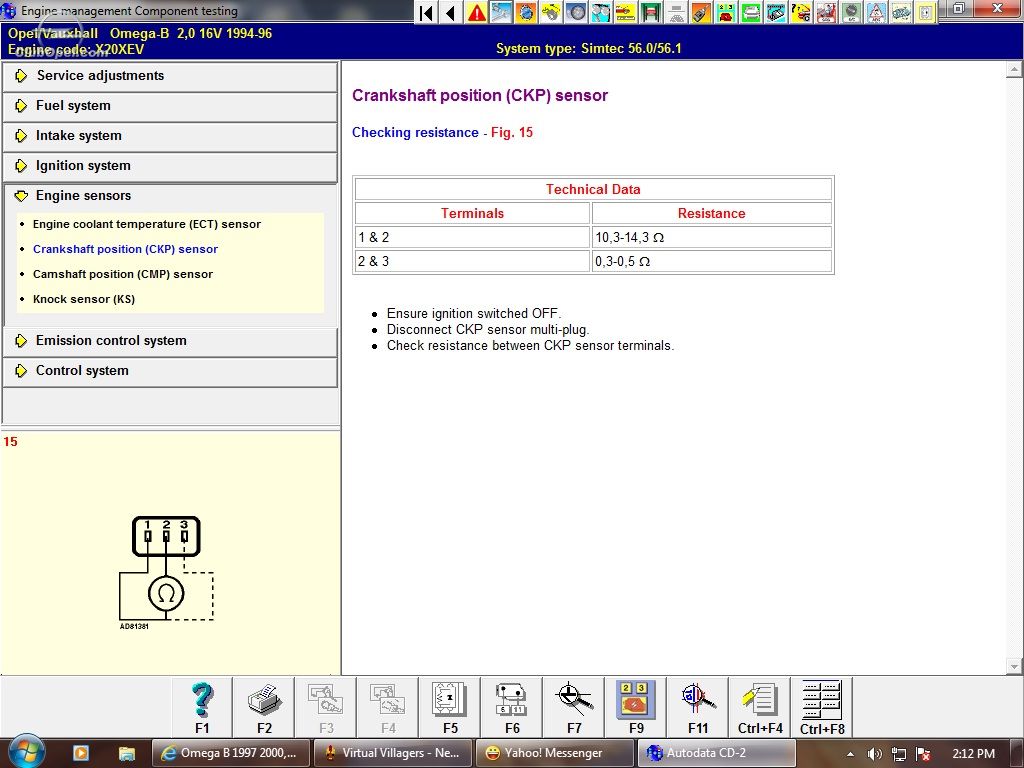Open help with the F1 question mark
The height and width of the screenshot is (768, 1024).
[x=202, y=708]
